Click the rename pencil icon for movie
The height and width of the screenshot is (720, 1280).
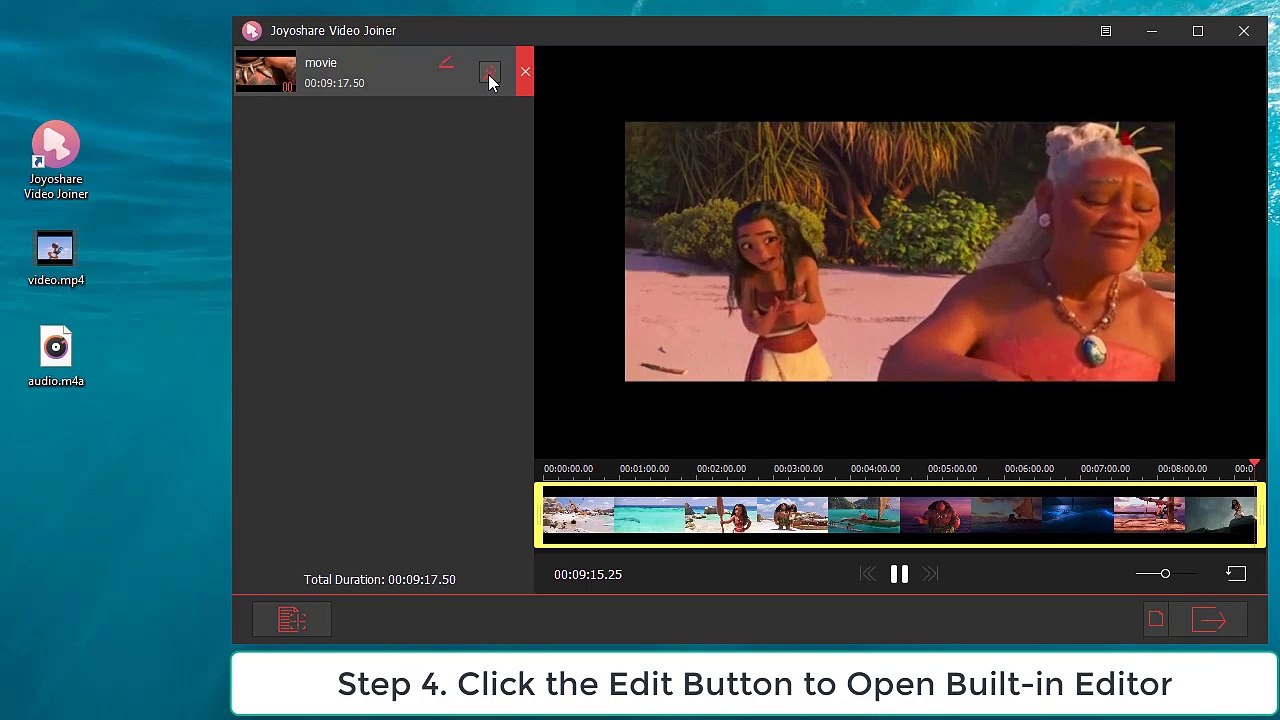446,64
